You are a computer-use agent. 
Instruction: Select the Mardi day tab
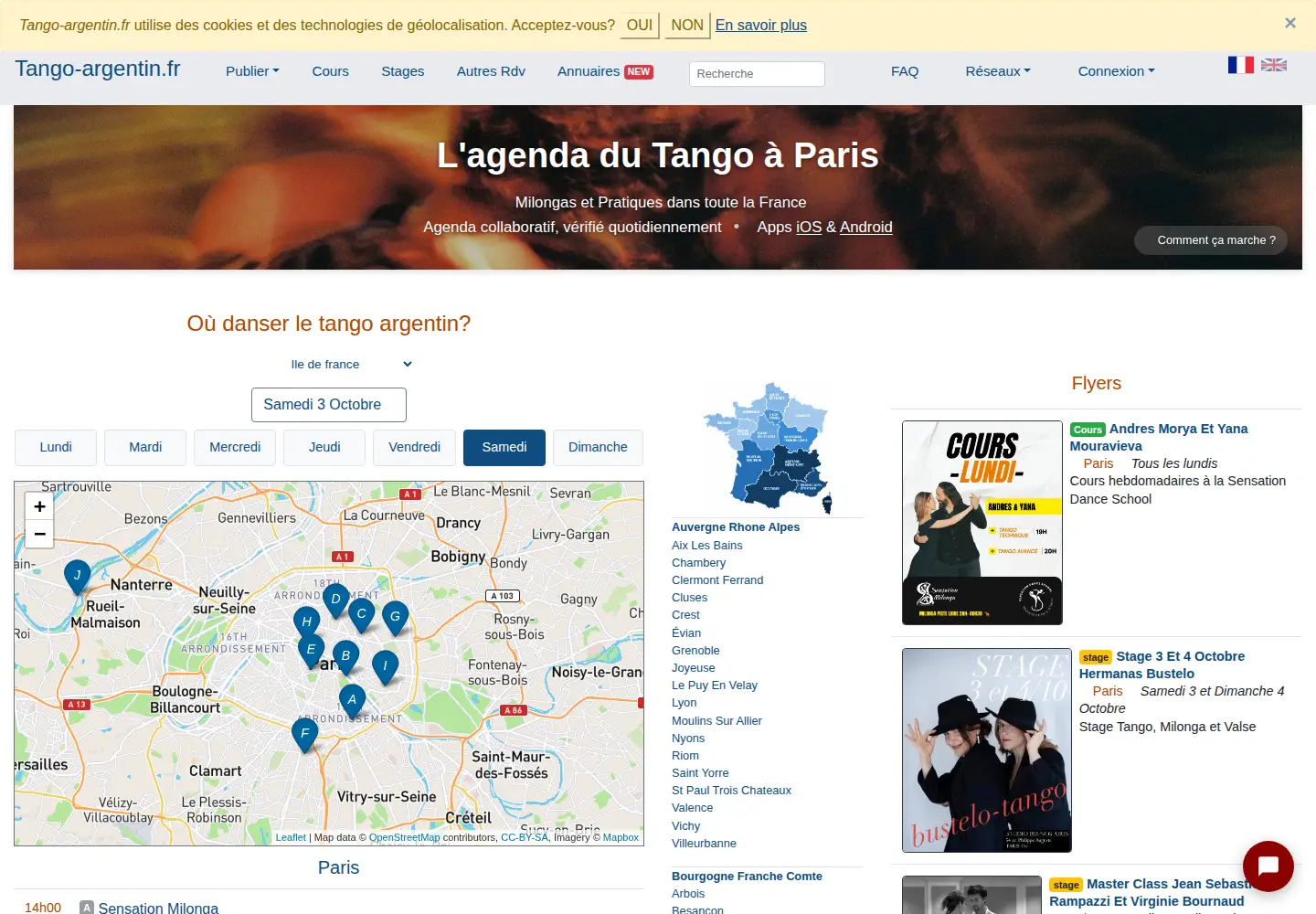(145, 448)
